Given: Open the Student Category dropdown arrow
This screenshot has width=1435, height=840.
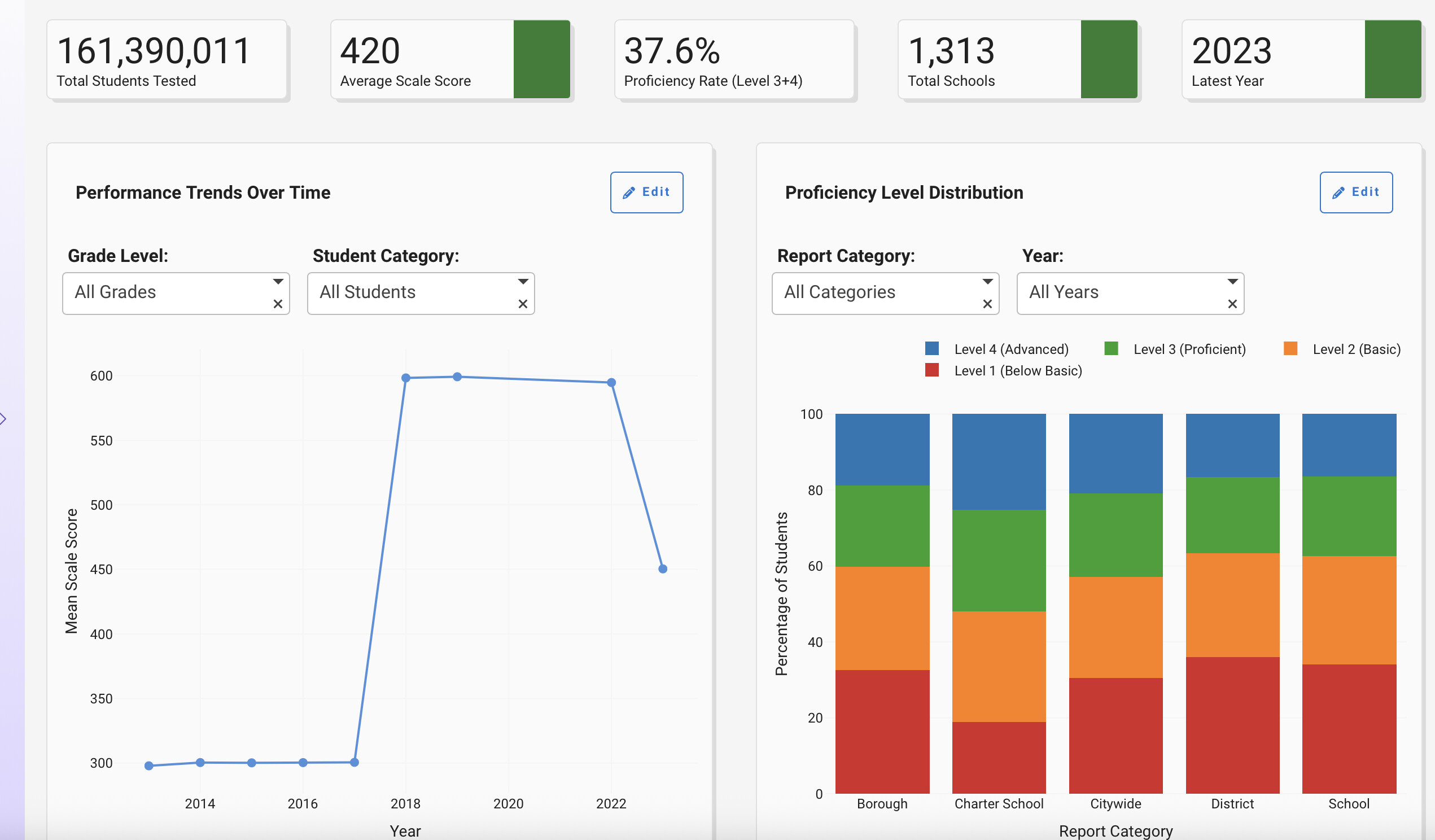Looking at the screenshot, I should tap(523, 282).
